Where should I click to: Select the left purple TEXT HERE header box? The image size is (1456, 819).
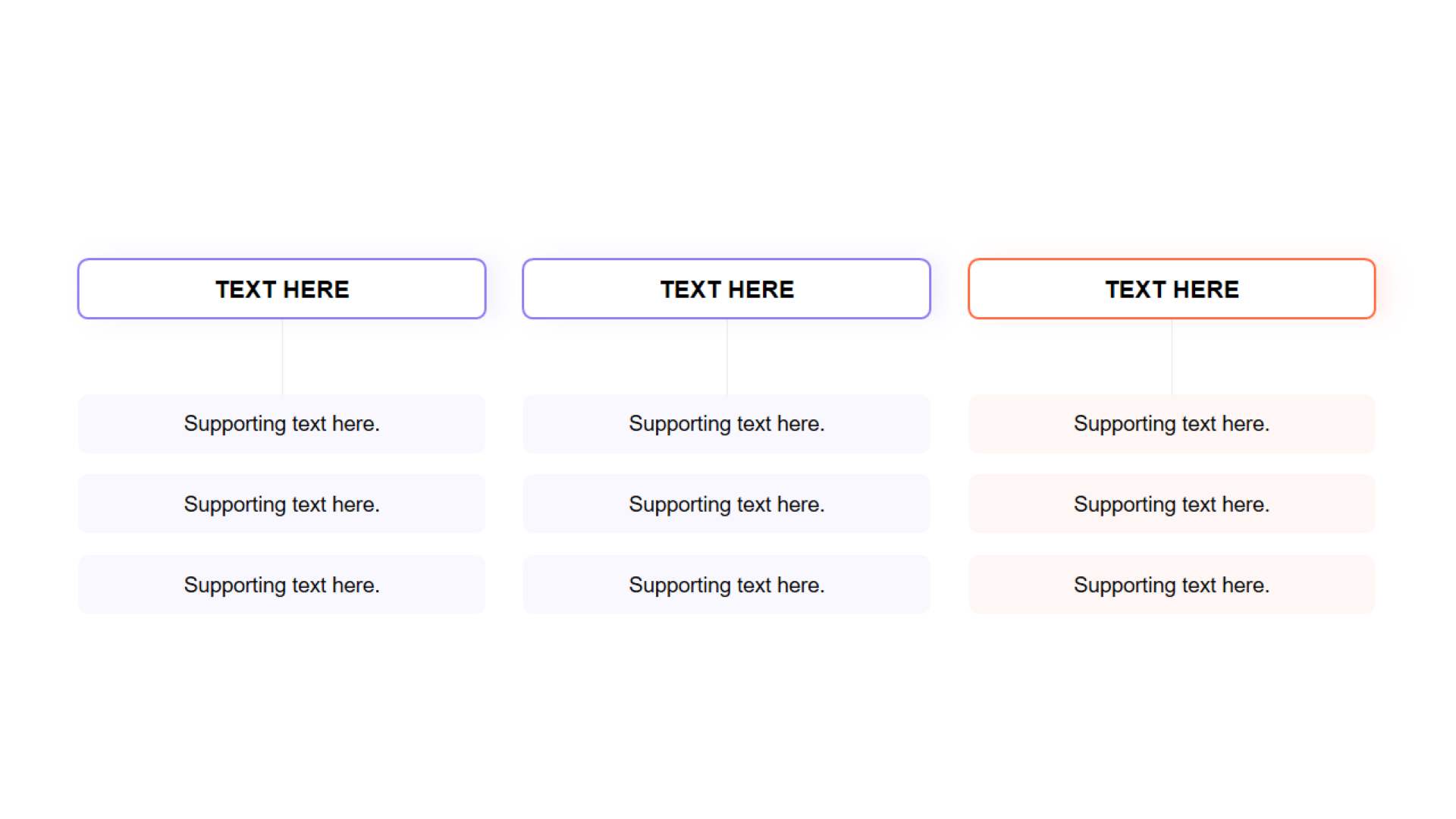(281, 289)
